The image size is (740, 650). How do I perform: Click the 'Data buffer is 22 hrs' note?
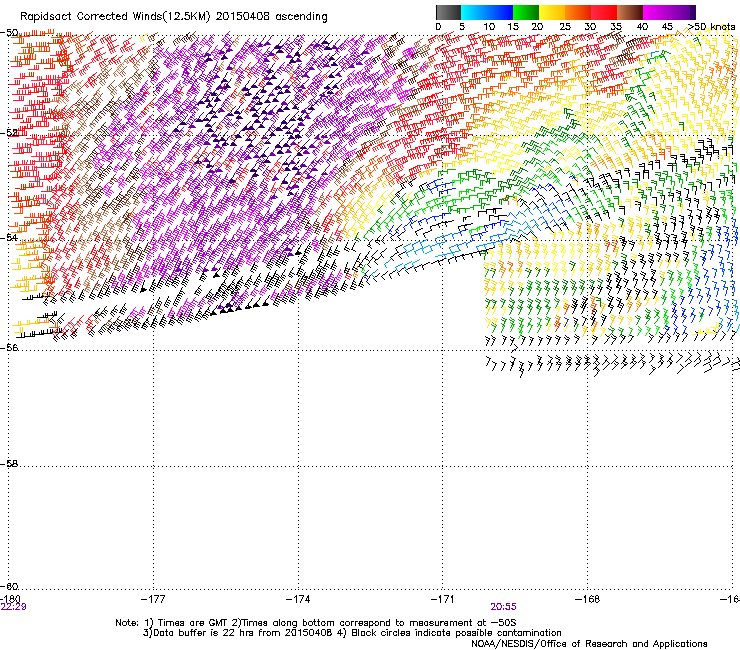coord(352,633)
